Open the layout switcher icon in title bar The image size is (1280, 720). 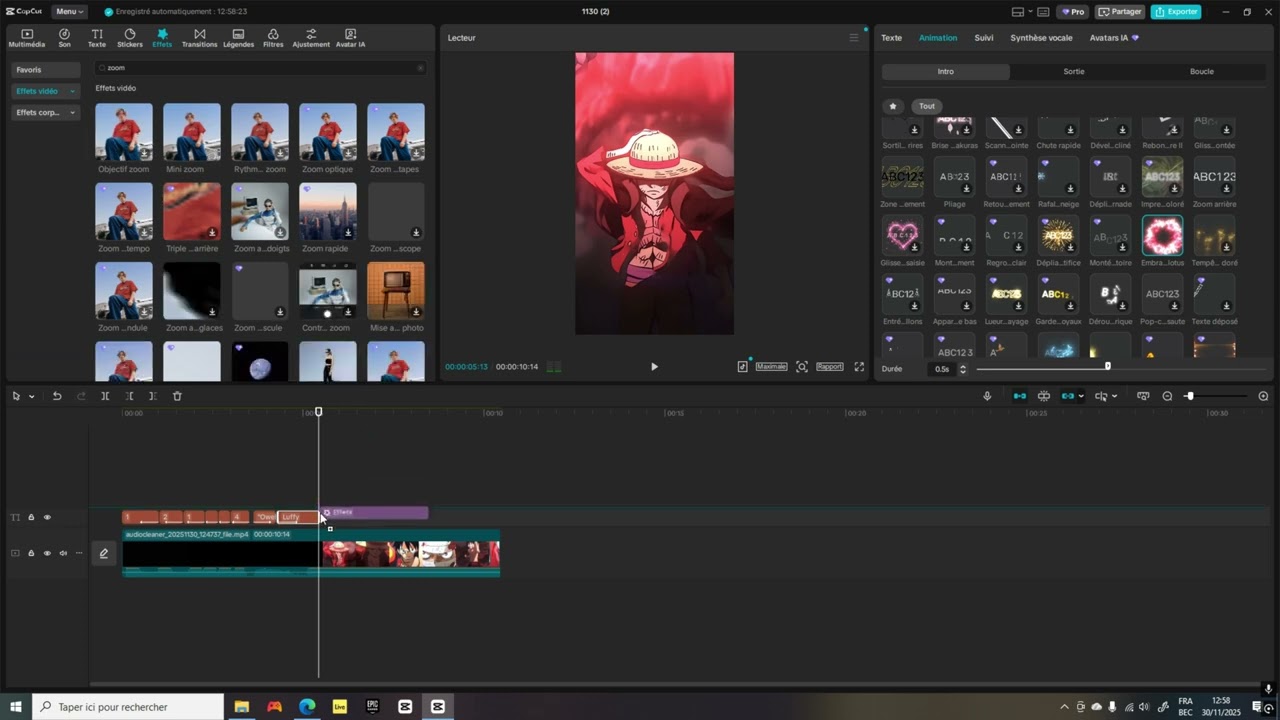click(1018, 12)
